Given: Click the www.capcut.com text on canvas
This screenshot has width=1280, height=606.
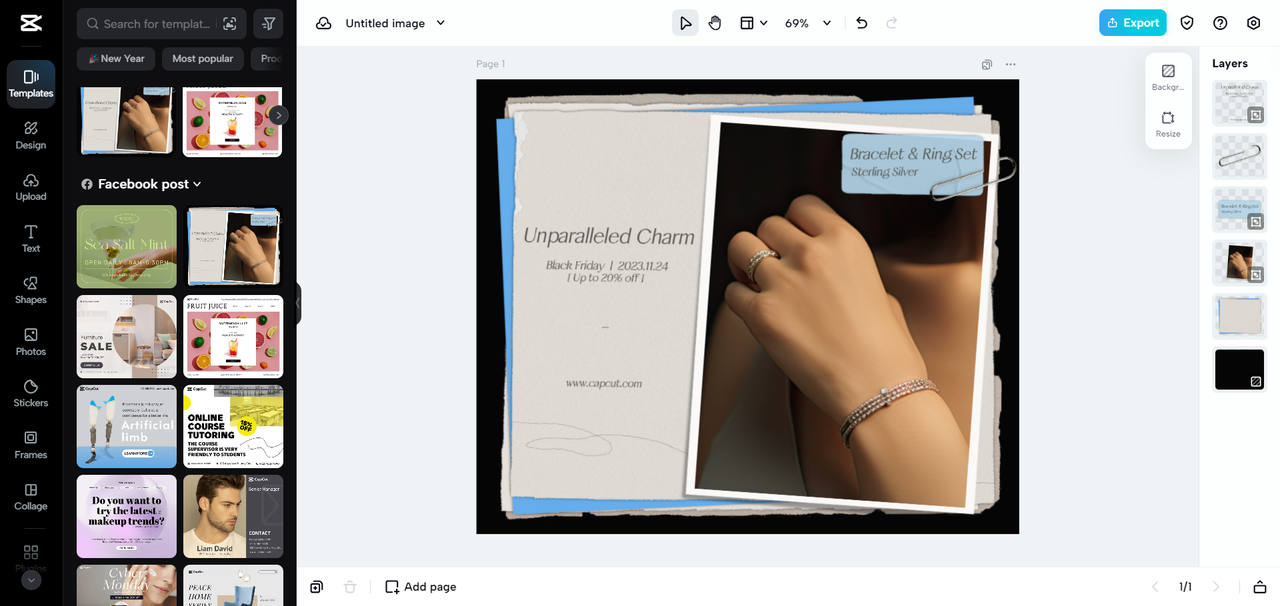Looking at the screenshot, I should point(603,383).
